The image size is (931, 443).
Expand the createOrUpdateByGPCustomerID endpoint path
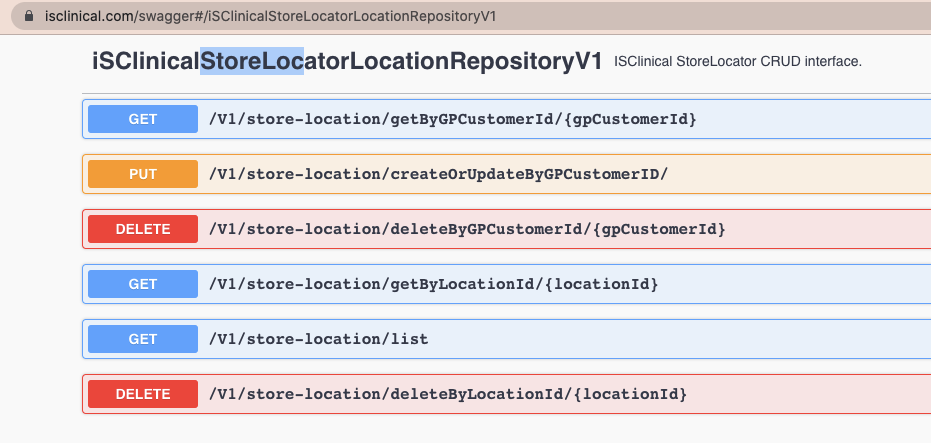coord(438,174)
